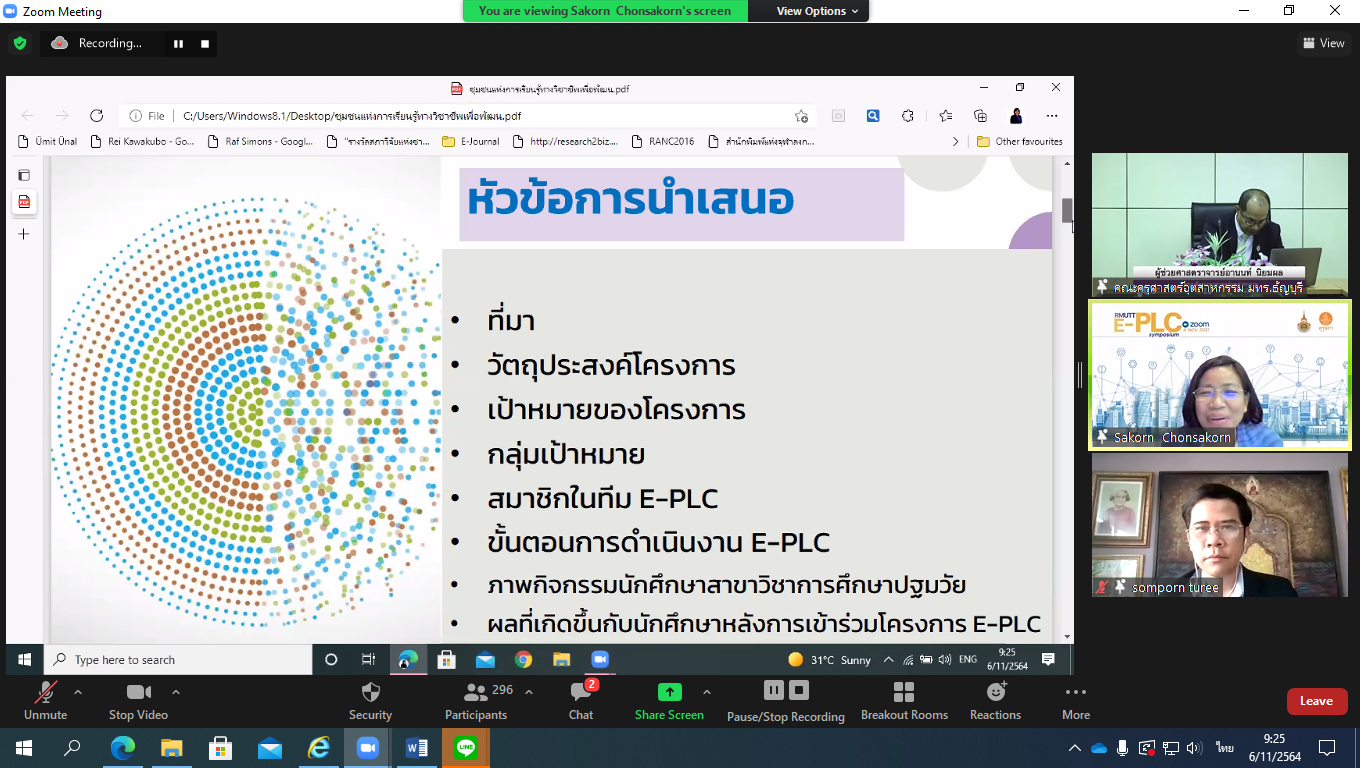Click tab actions icon atop Edge sidebar
Viewport: 1360px width, 768px height.
click(x=24, y=175)
